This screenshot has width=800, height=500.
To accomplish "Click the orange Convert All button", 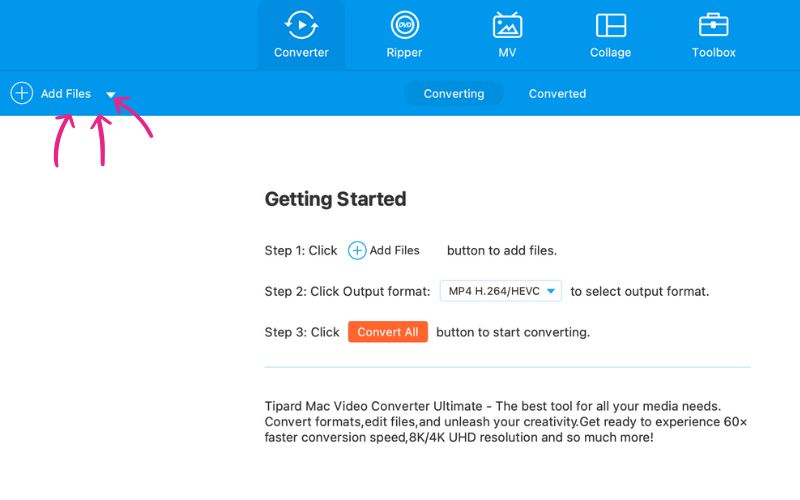I will pos(388,332).
